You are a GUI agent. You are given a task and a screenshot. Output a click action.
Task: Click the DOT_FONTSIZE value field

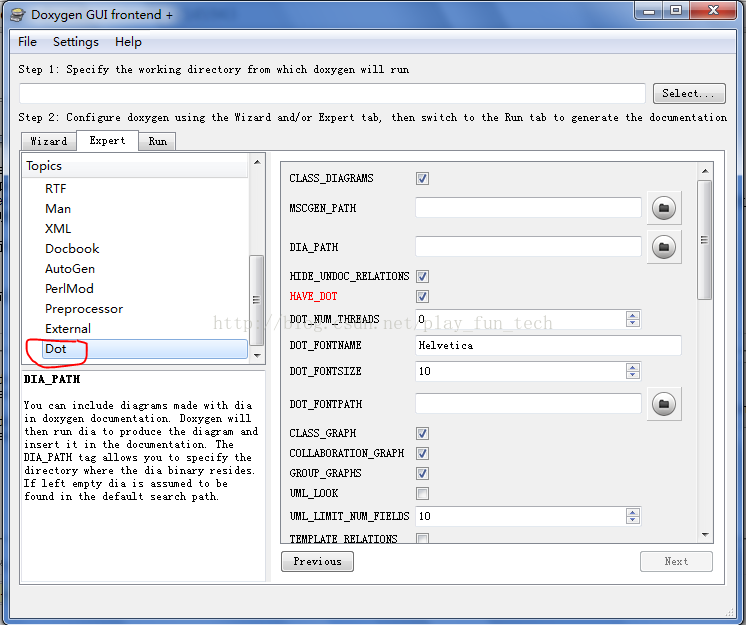(521, 371)
